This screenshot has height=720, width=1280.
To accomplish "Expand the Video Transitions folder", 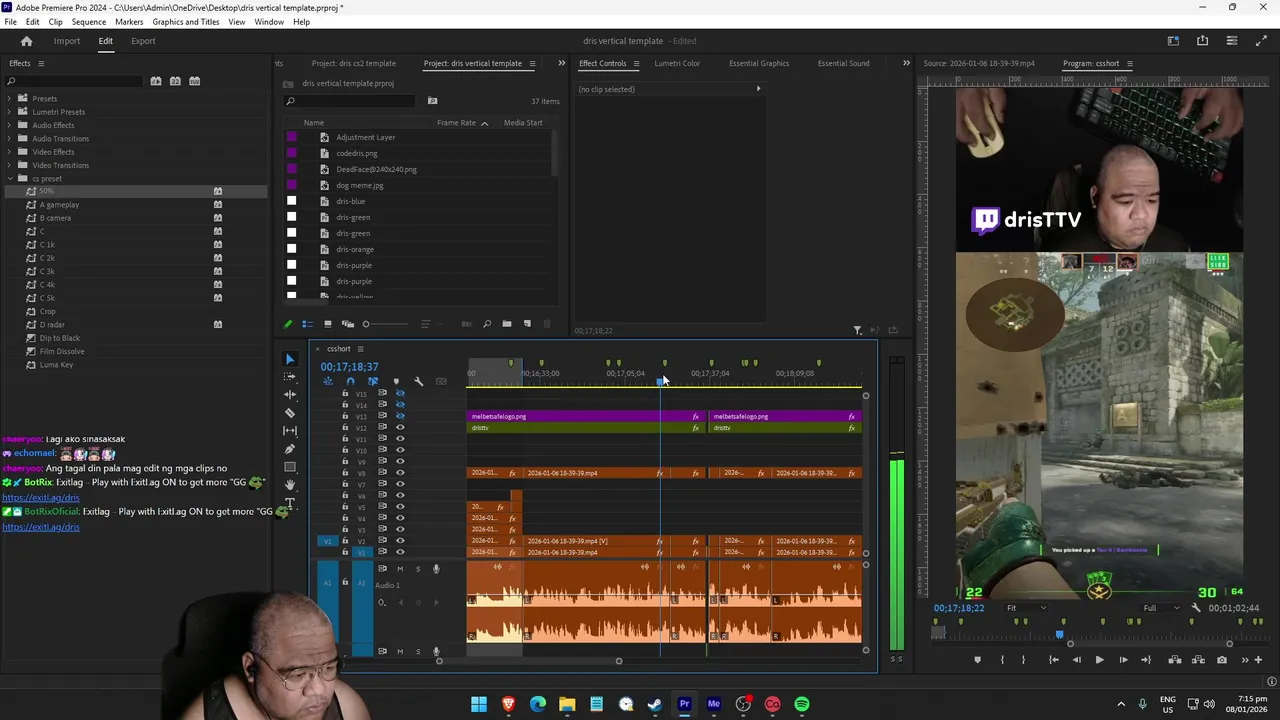I will point(9,165).
